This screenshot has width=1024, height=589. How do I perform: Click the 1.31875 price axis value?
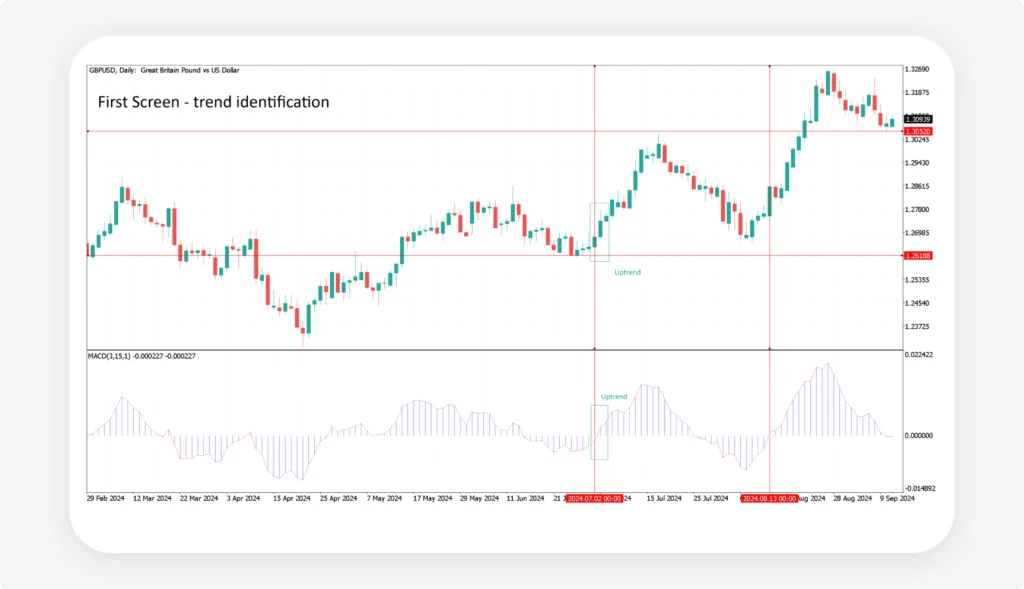tap(917, 93)
